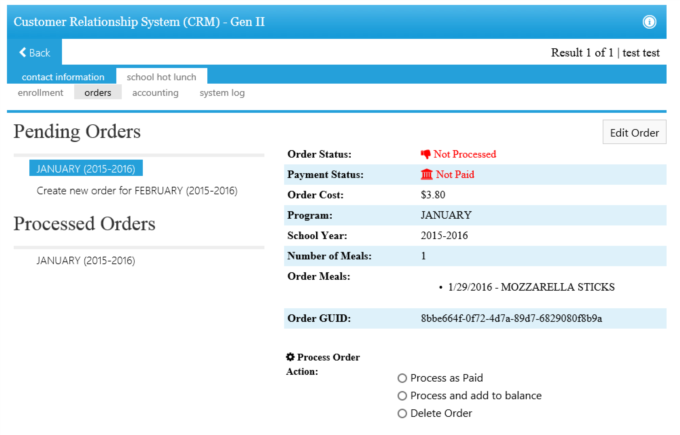Switch to the enrollment sub-tab
This screenshot has width=680, height=435.
tap(40, 93)
